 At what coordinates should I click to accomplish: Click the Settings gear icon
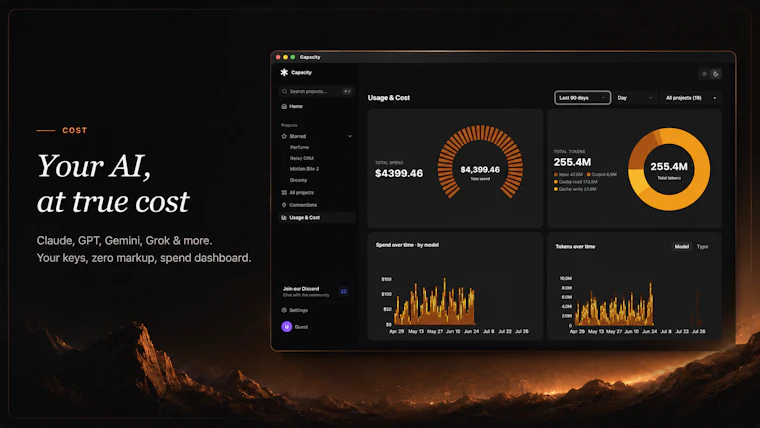click(284, 310)
